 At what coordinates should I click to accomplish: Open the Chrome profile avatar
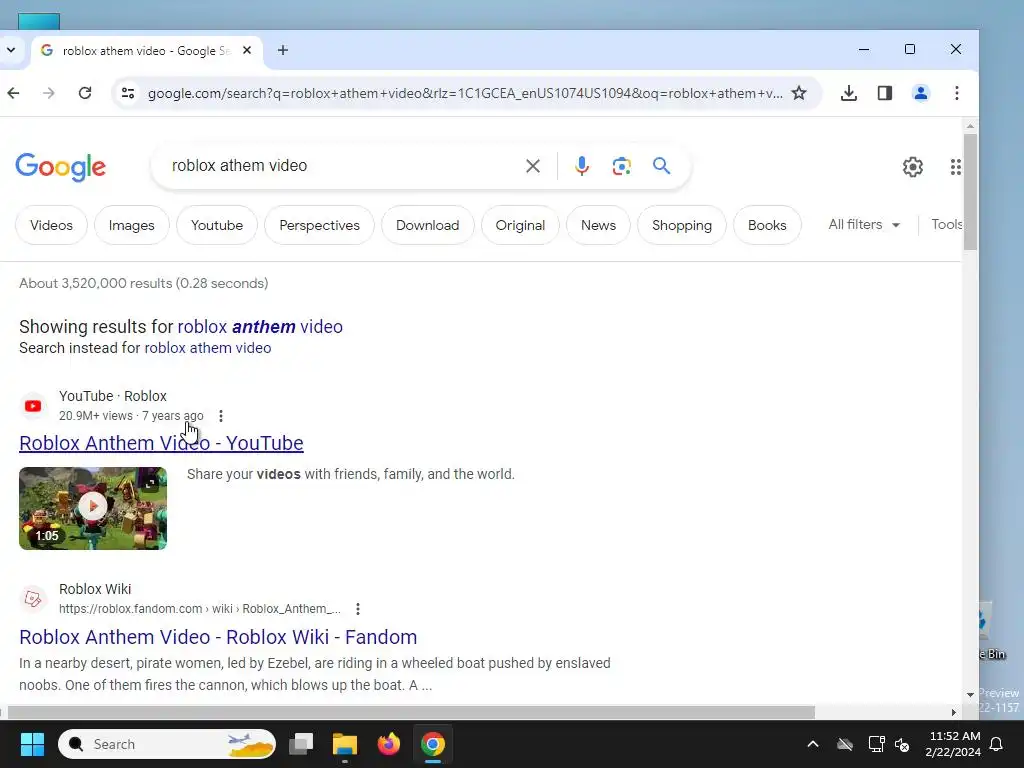[x=921, y=93]
